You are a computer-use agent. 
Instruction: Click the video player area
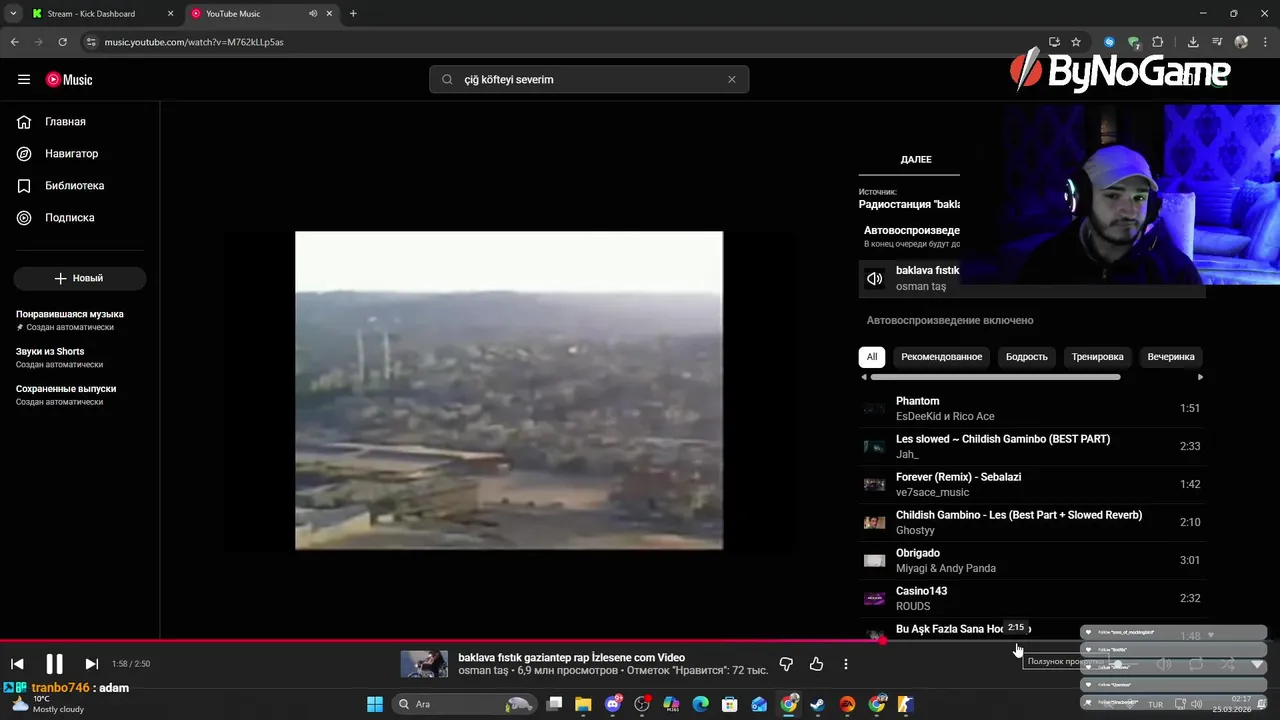(x=509, y=390)
